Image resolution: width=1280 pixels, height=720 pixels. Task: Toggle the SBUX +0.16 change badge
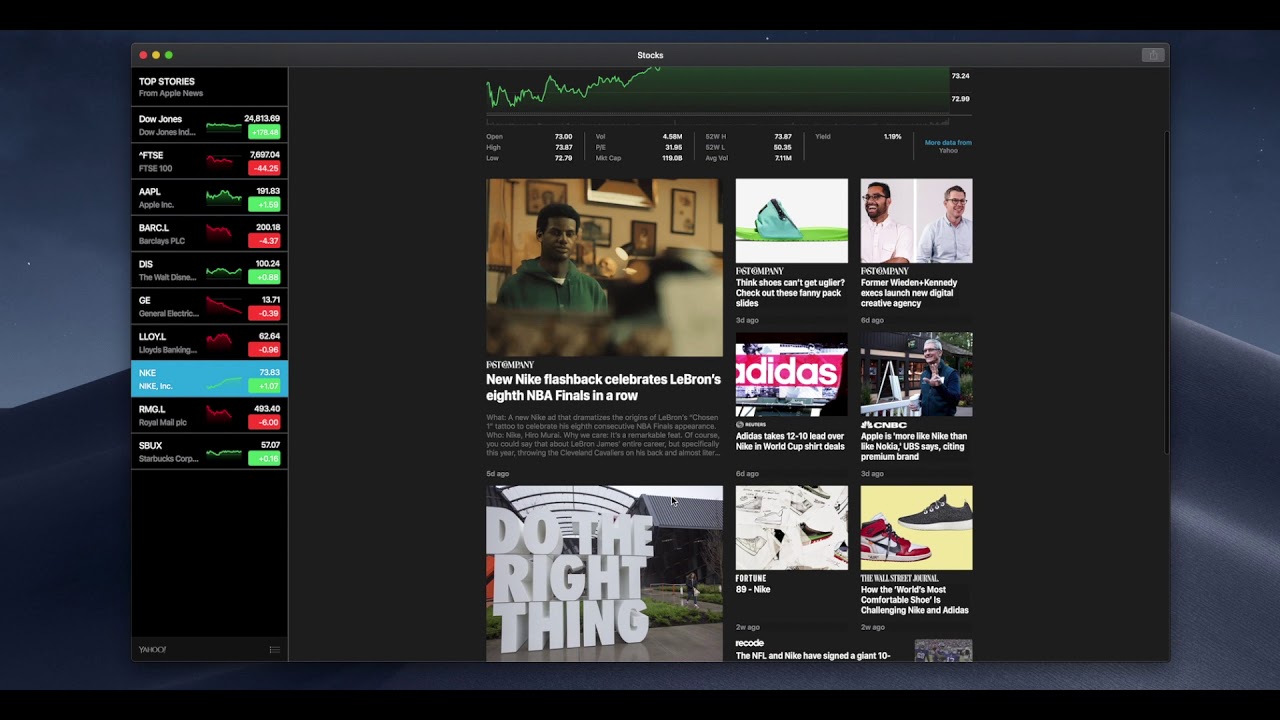pyautogui.click(x=264, y=459)
